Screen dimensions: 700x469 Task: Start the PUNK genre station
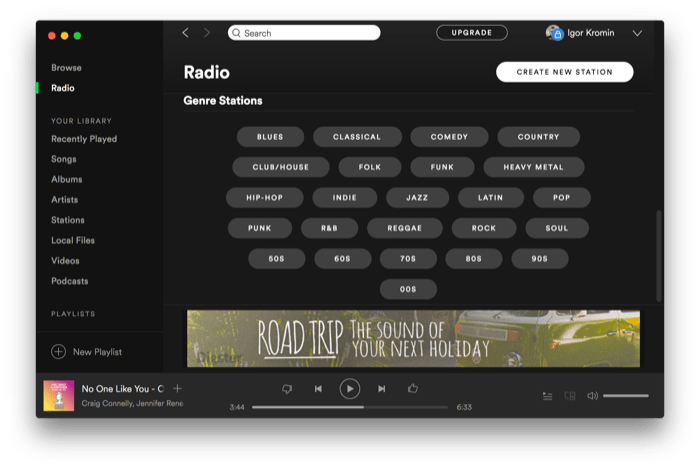tap(260, 228)
